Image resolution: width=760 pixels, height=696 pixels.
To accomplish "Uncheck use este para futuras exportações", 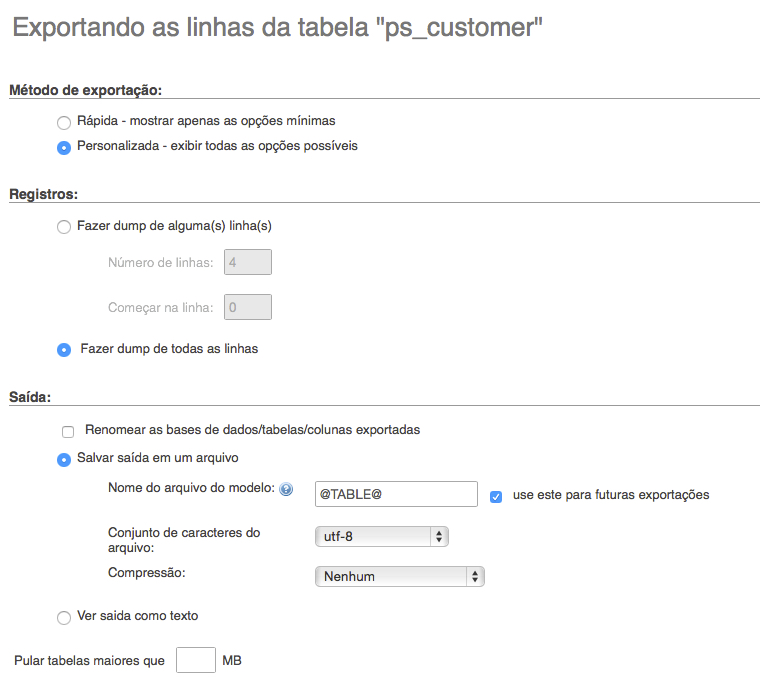I will click(496, 496).
